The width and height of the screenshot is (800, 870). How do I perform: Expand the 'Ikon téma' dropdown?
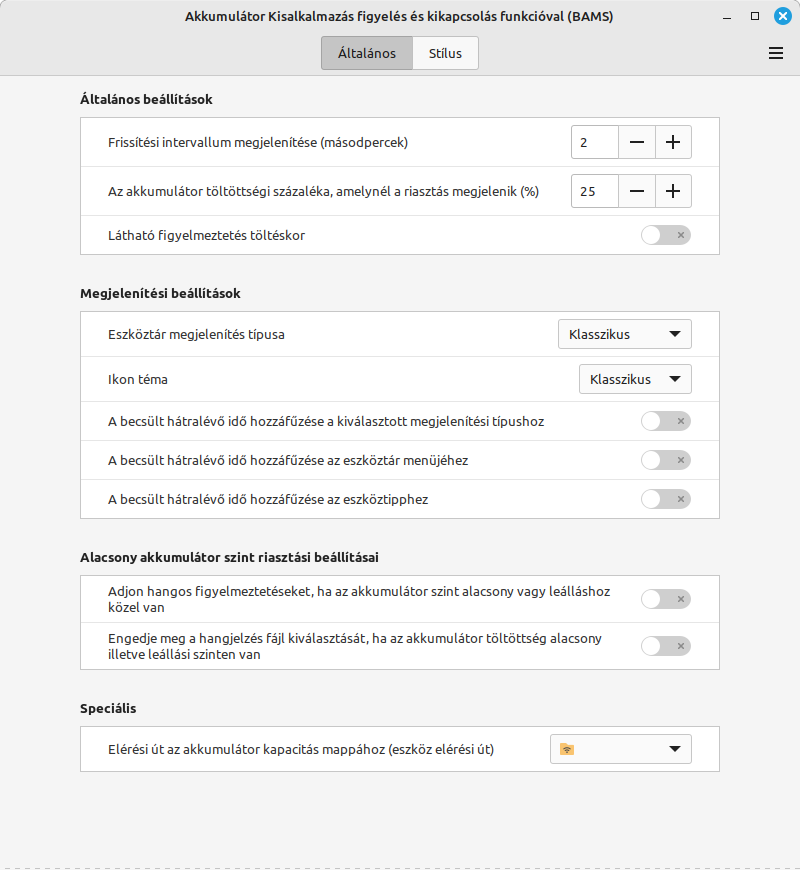click(634, 379)
